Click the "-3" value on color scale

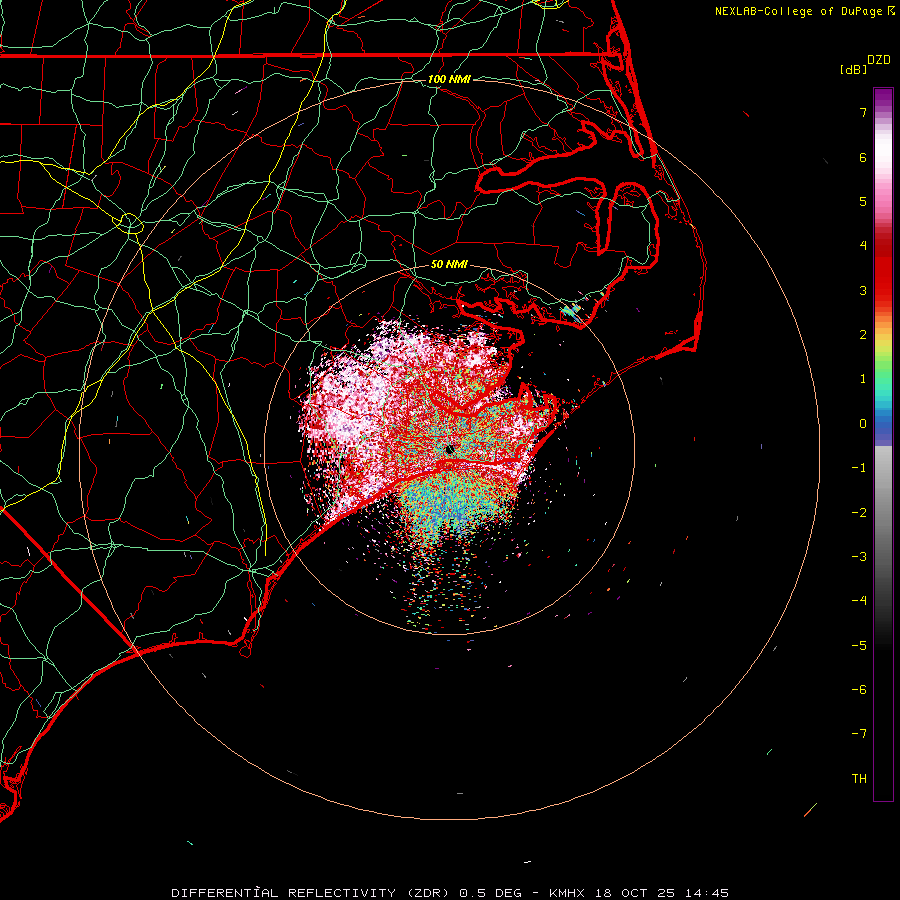tap(859, 557)
